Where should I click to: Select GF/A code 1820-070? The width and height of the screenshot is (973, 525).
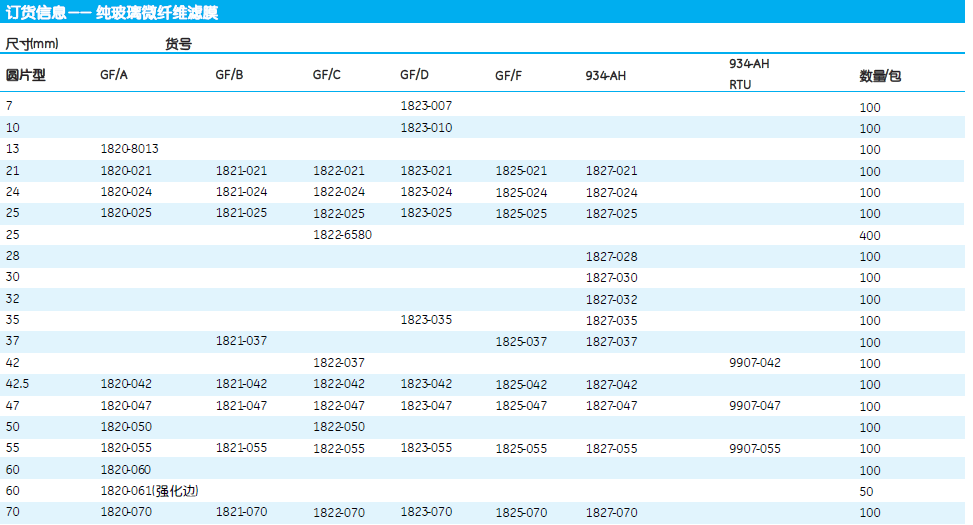pyautogui.click(x=127, y=512)
